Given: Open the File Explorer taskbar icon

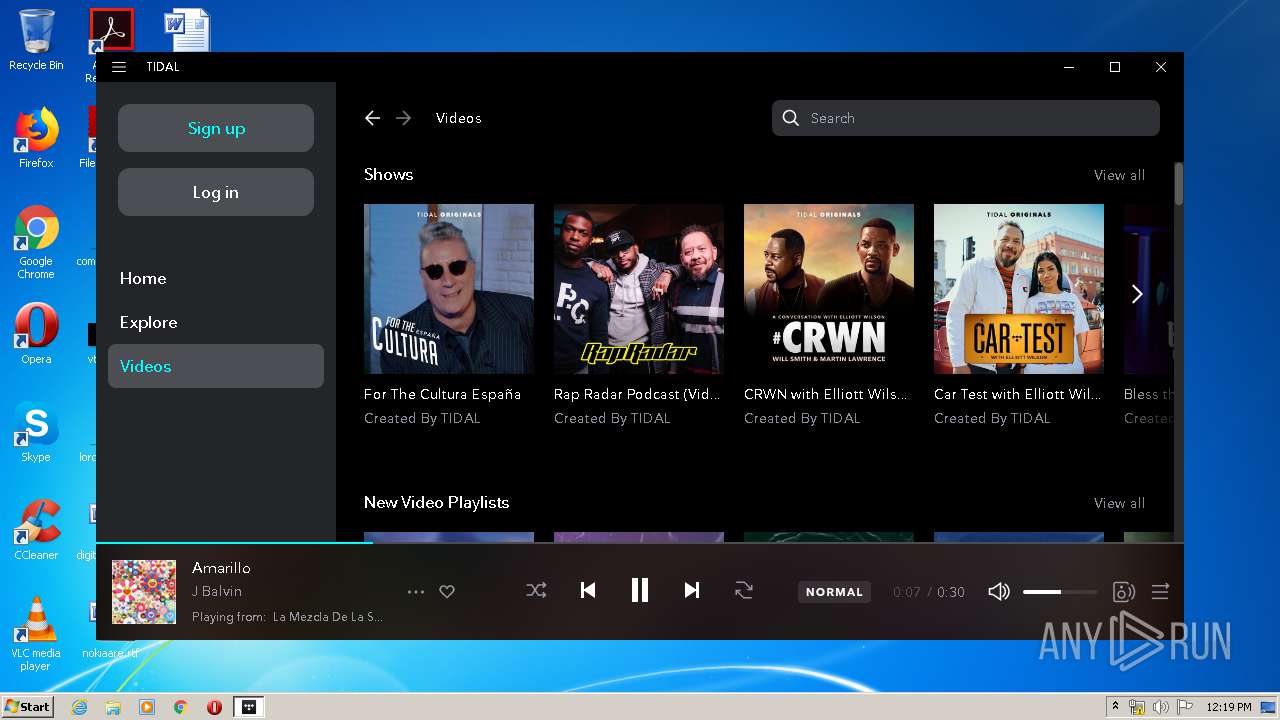Looking at the screenshot, I should click(x=113, y=707).
